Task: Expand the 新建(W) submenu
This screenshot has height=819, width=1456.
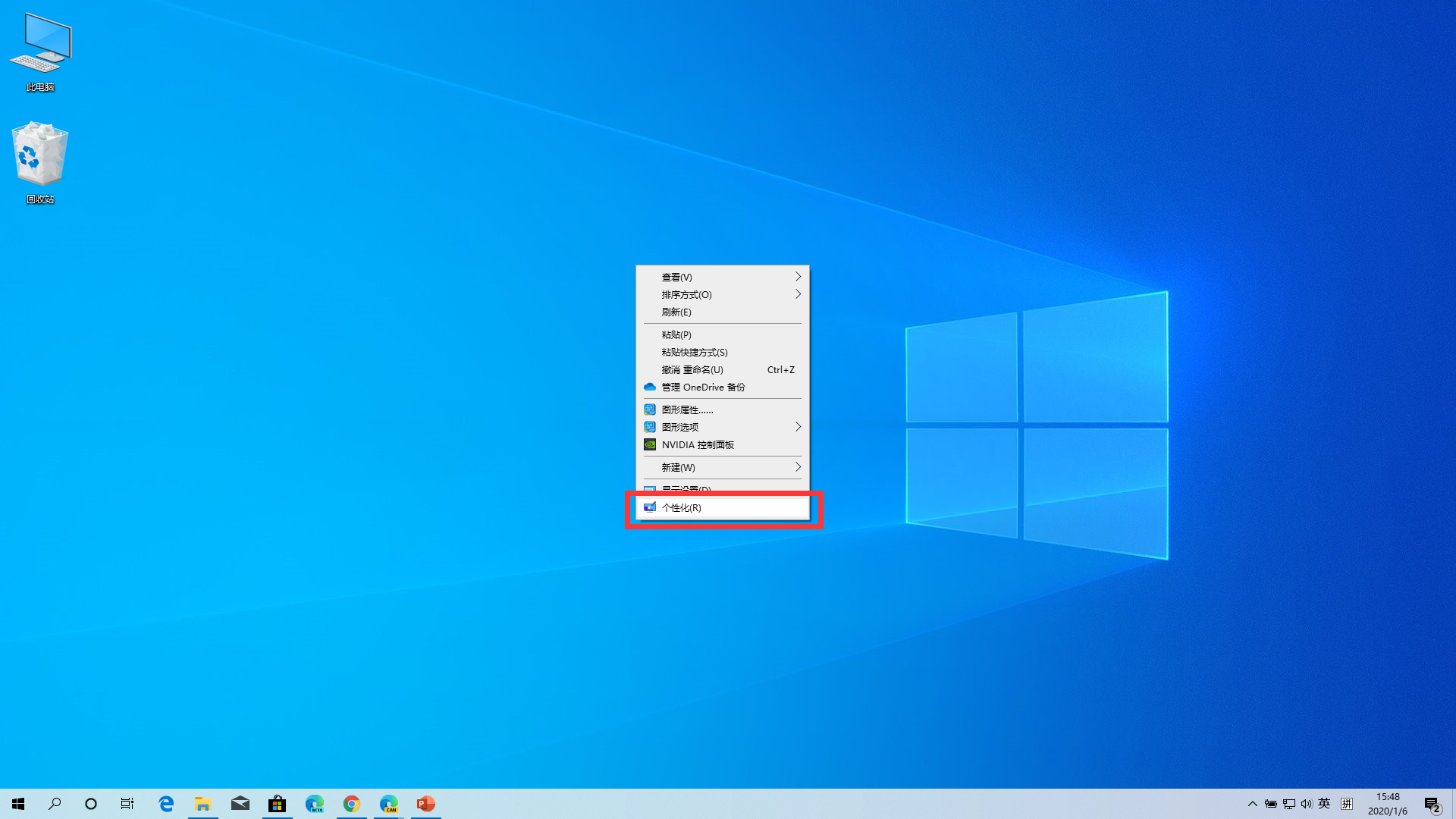Action: click(722, 467)
